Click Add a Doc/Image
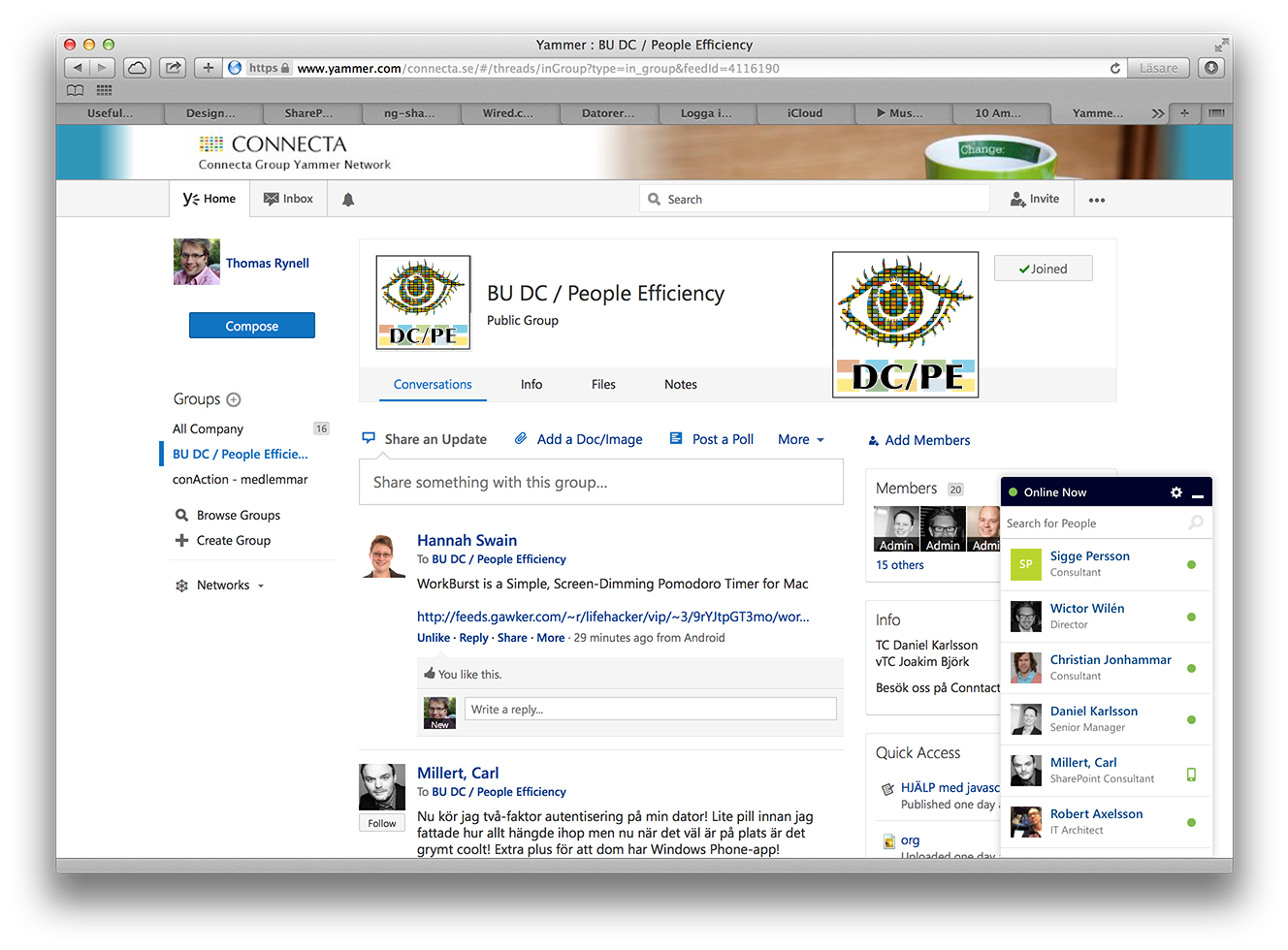 coord(578,439)
